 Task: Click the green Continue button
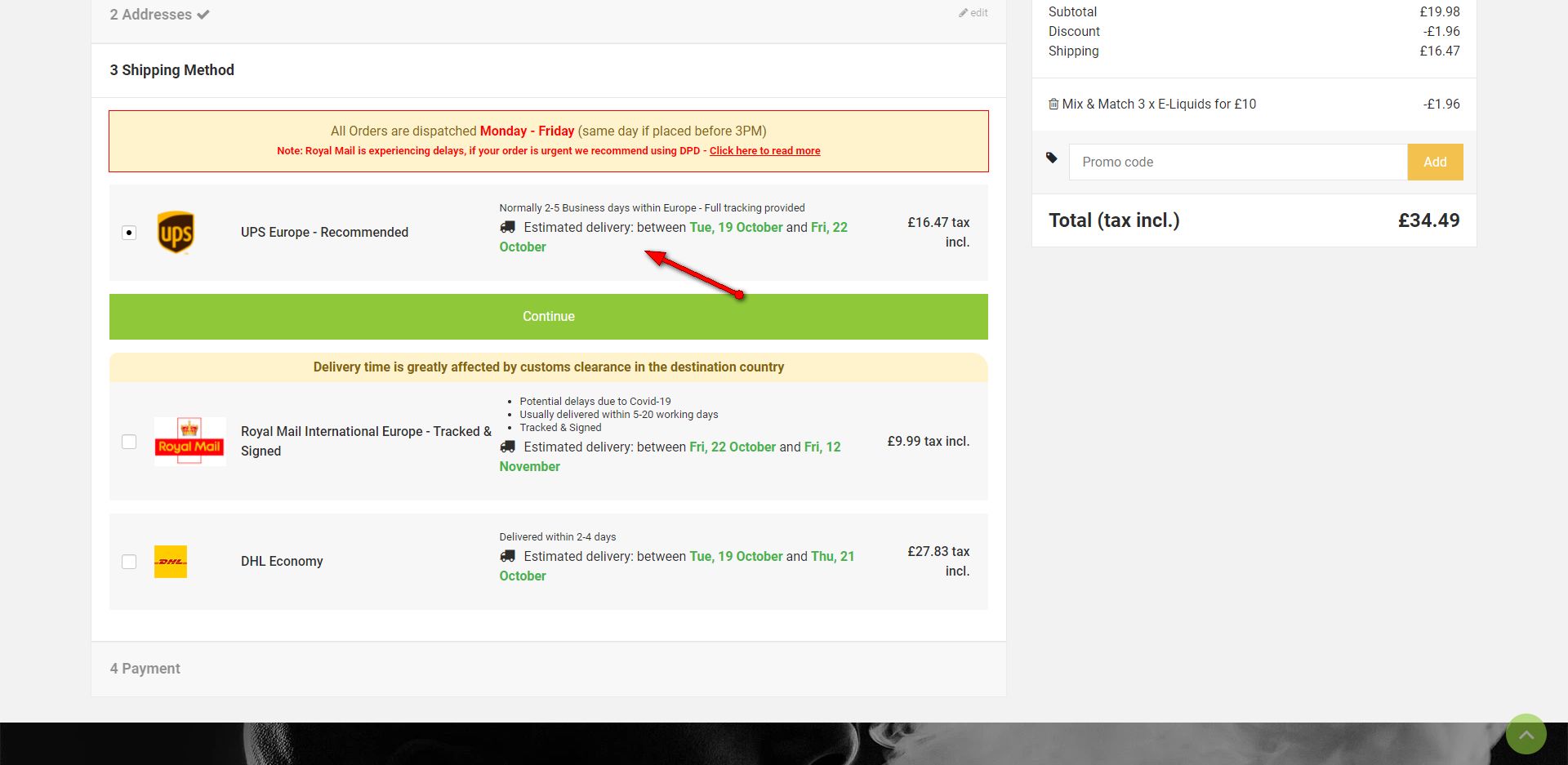pyautogui.click(x=549, y=317)
